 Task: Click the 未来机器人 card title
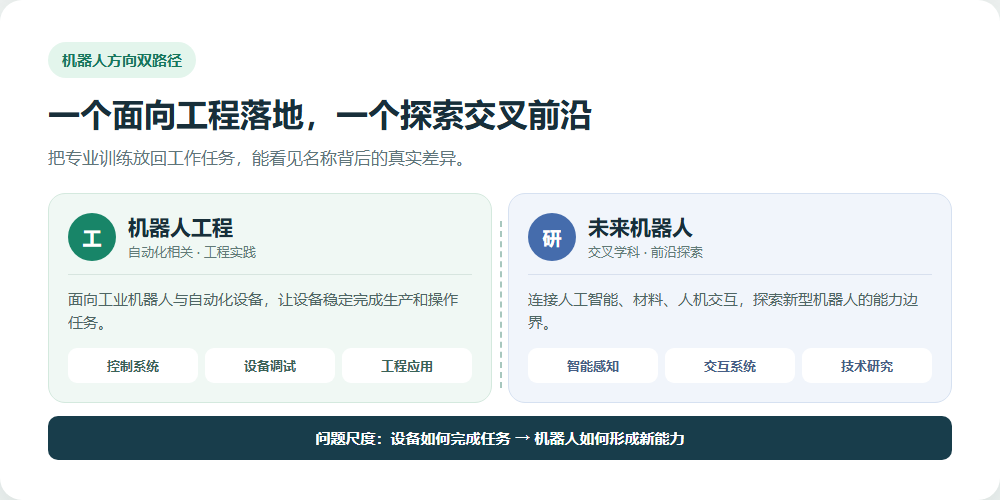coord(640,228)
